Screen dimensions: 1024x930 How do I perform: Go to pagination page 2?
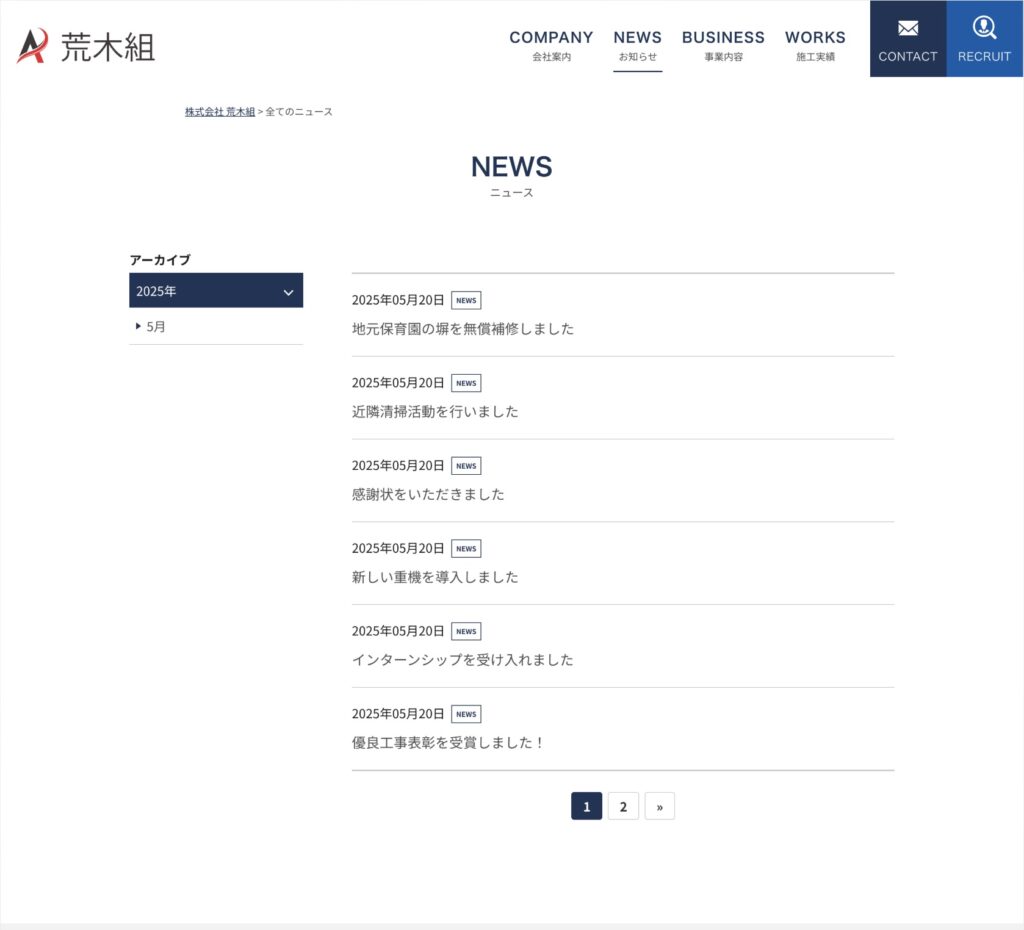(623, 806)
